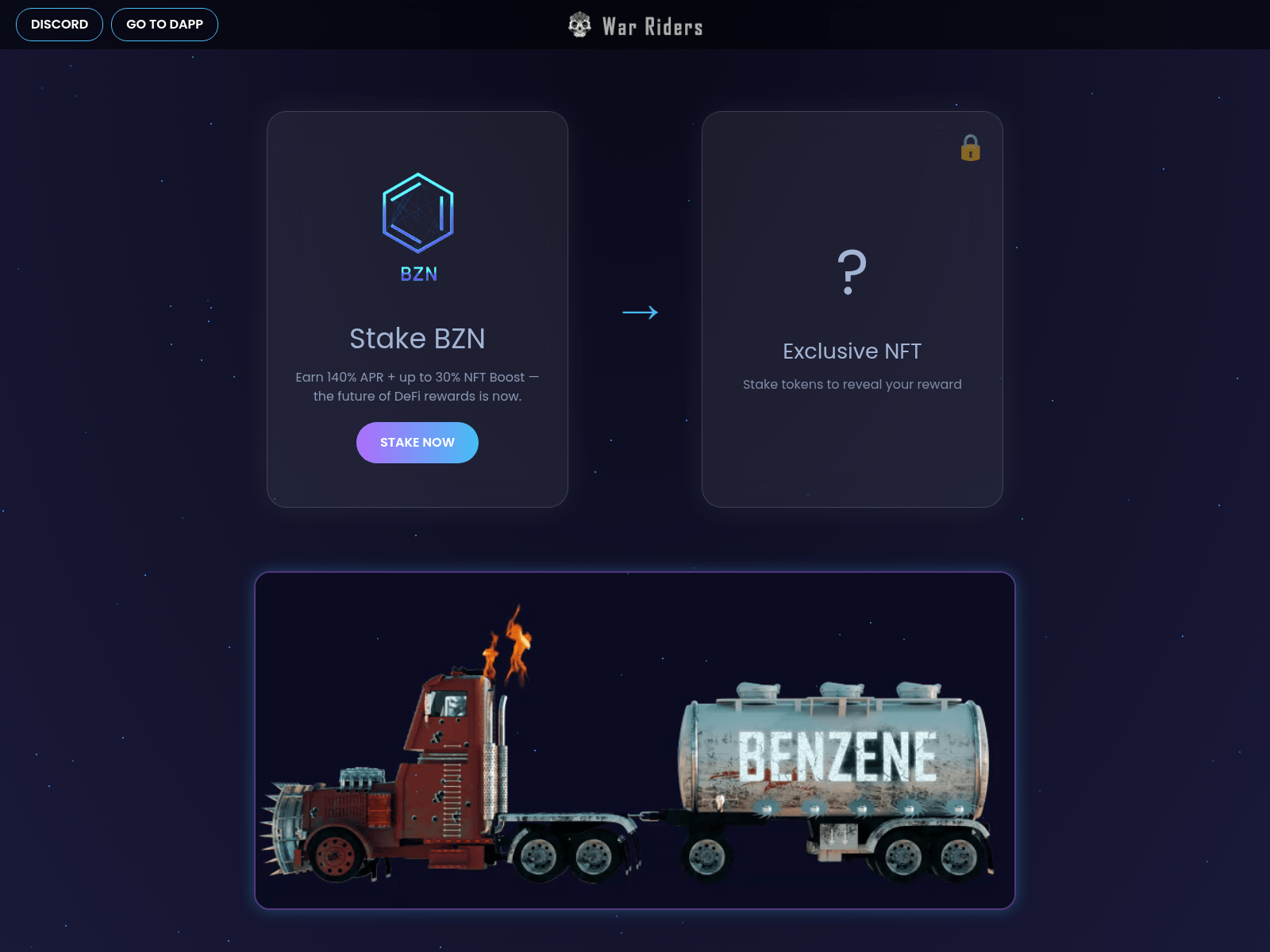Click the question mark mystery icon

[x=852, y=272]
